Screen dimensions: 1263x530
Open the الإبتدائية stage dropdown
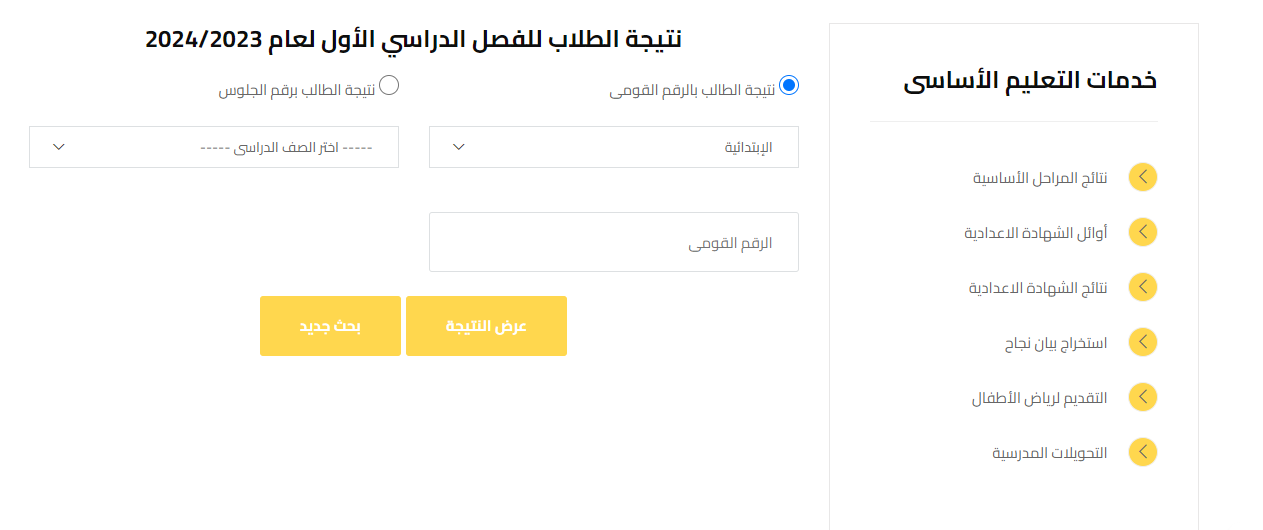click(613, 147)
